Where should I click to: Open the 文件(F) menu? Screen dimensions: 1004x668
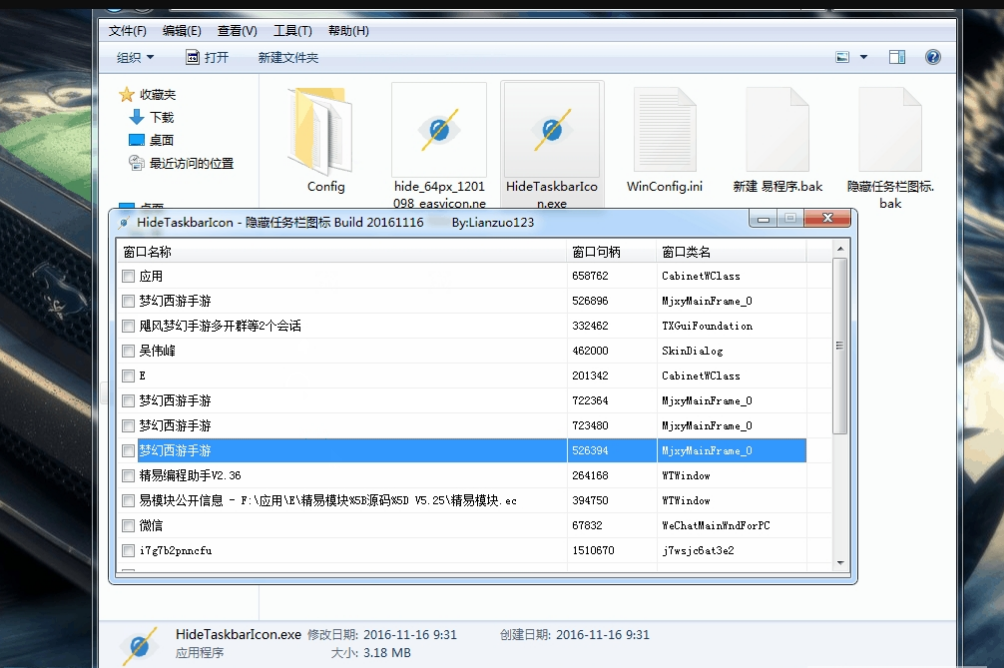tap(127, 31)
